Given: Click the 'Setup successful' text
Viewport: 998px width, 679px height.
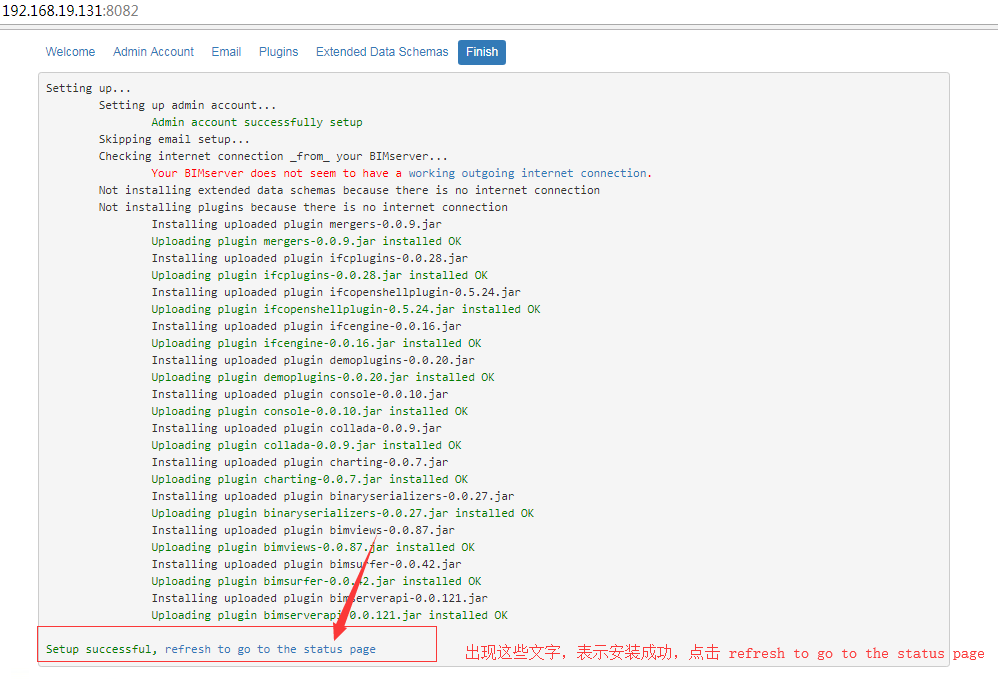Looking at the screenshot, I should click(99, 649).
